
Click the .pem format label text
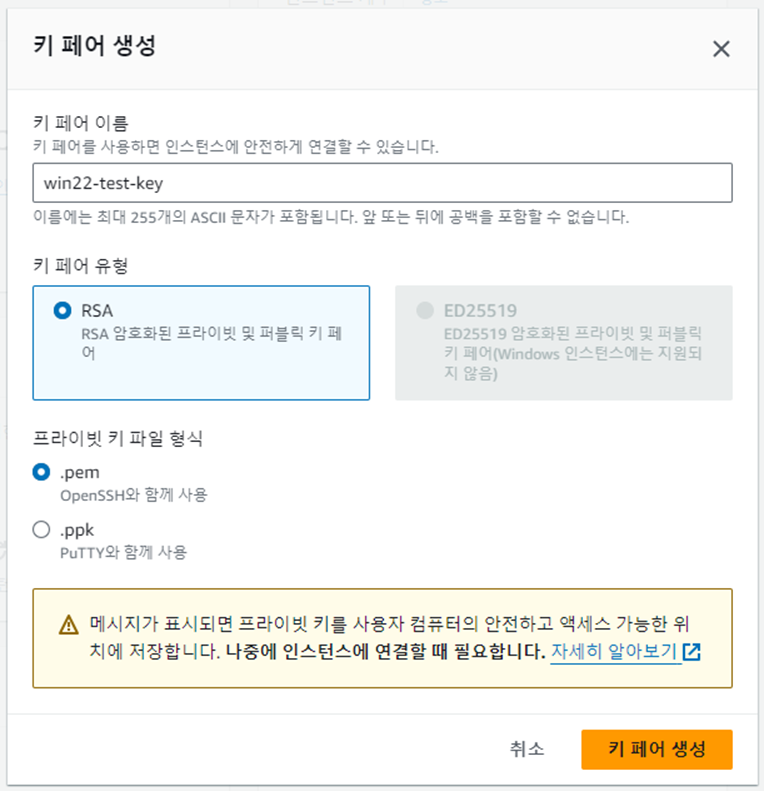tap(80, 473)
